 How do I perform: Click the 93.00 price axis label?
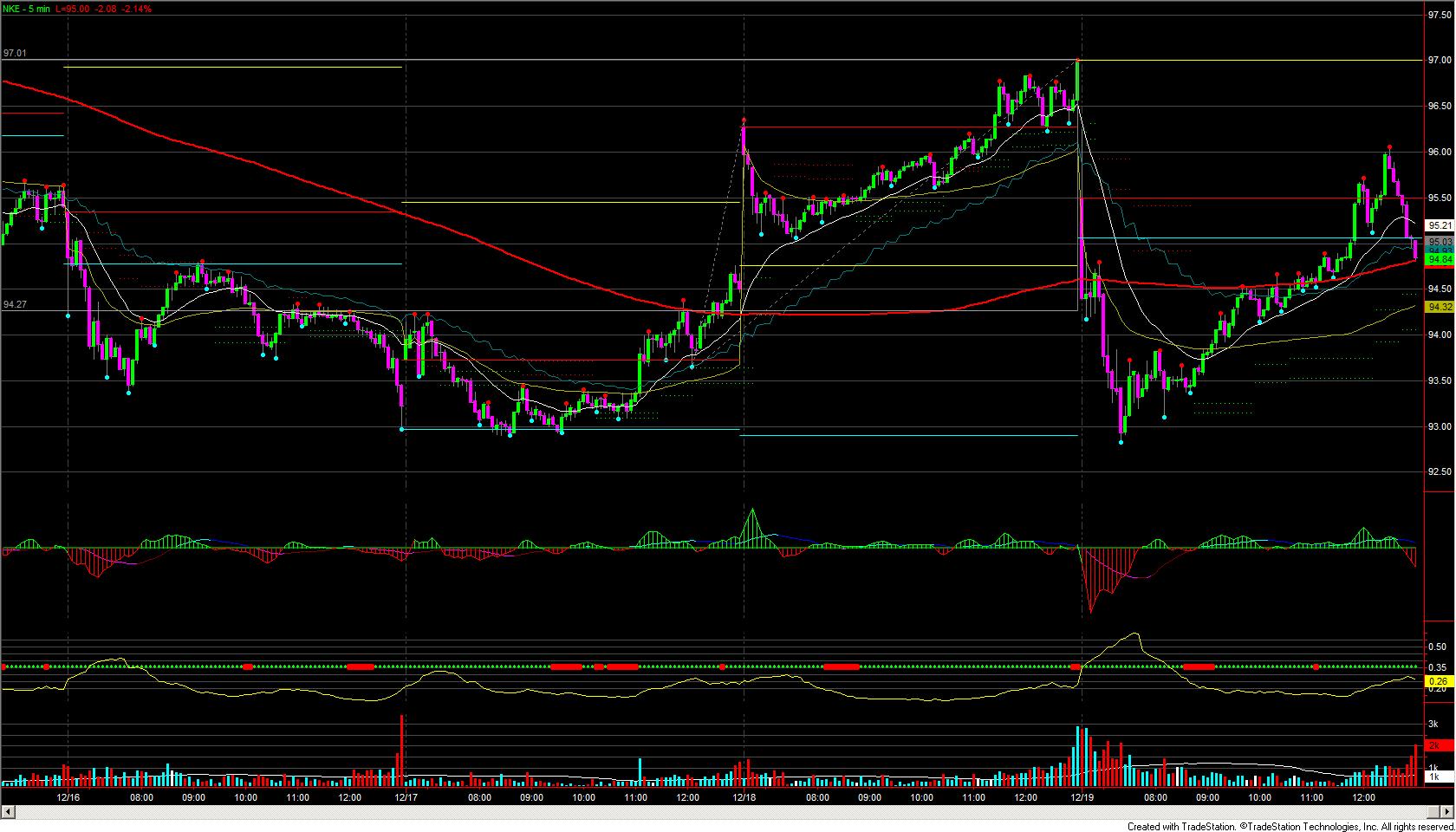tap(1440, 426)
